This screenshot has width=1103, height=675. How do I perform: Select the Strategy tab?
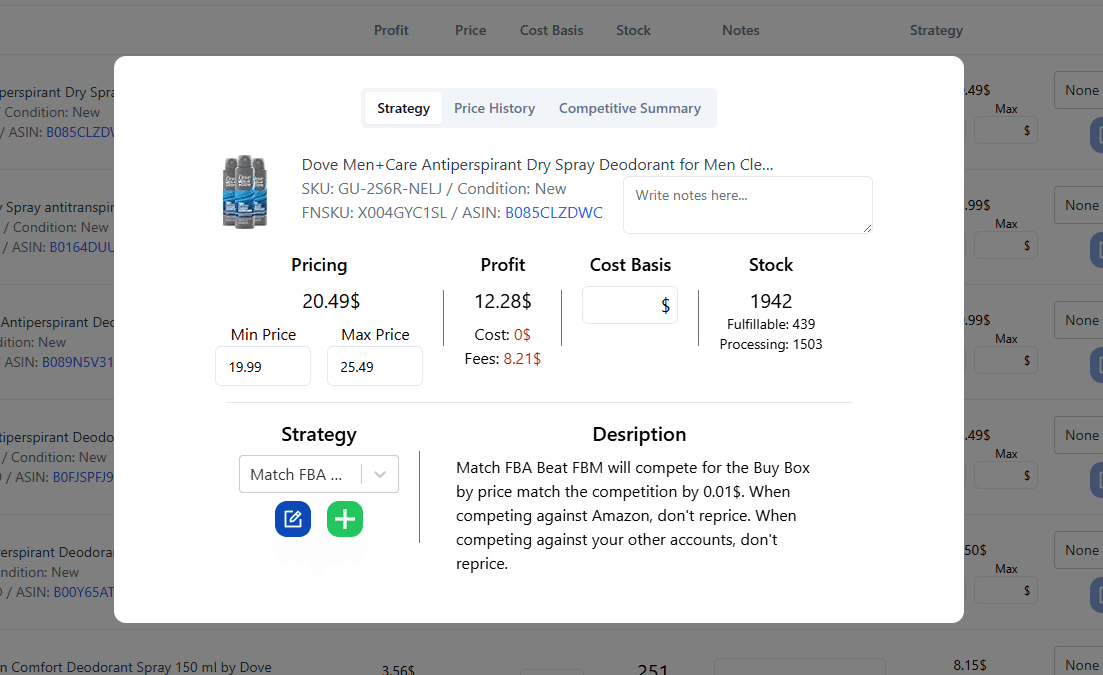coord(403,107)
